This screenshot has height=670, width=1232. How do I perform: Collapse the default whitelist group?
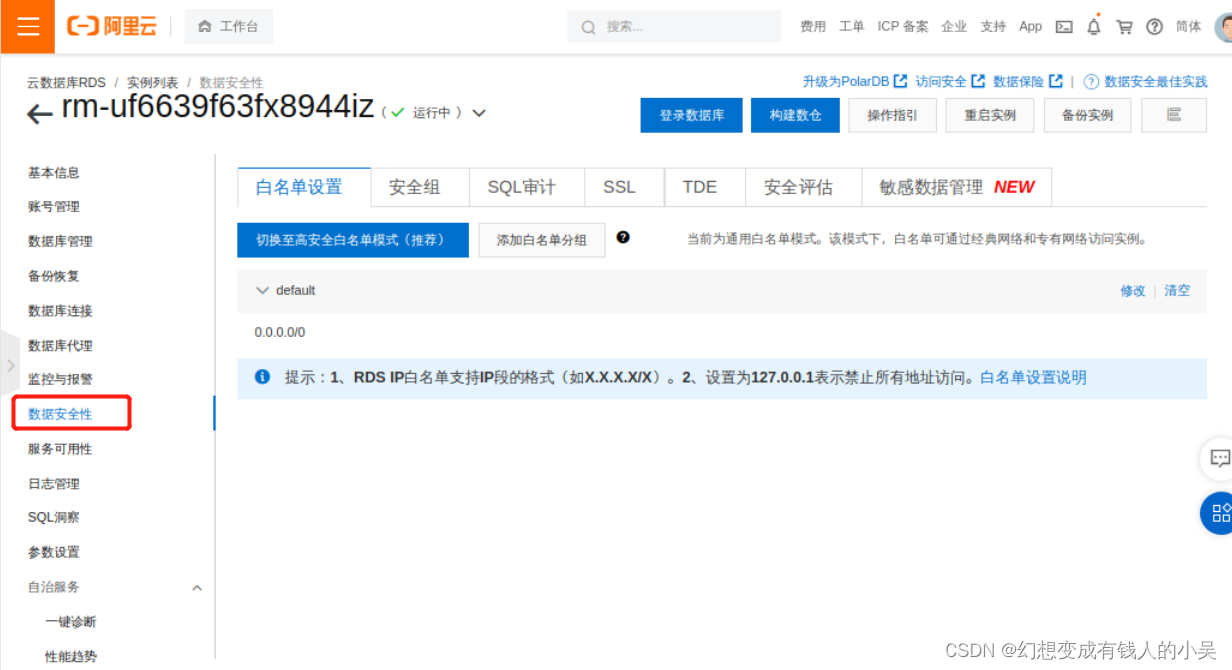[x=262, y=290]
